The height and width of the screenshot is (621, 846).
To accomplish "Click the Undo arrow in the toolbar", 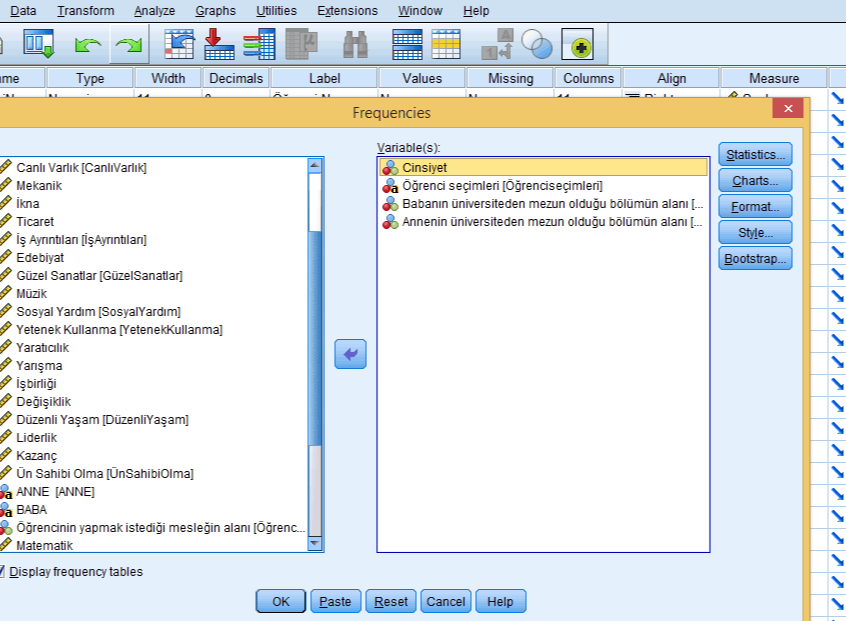I will click(88, 44).
